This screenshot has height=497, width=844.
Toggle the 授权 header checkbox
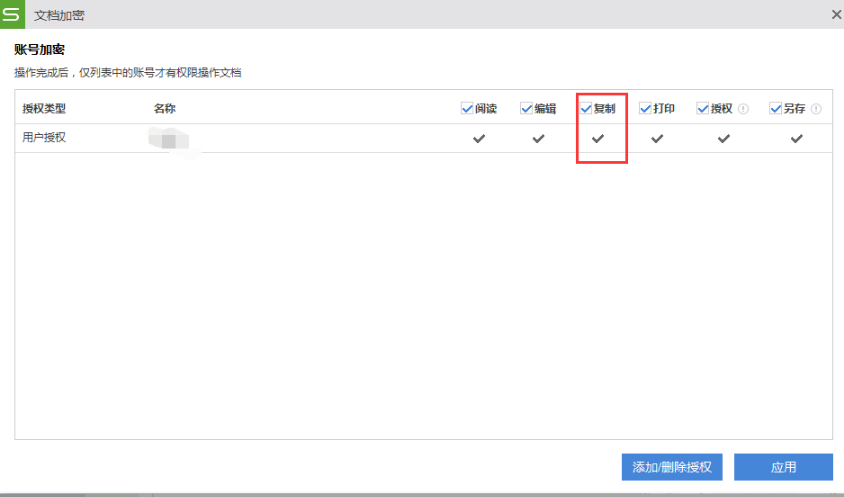pos(703,108)
